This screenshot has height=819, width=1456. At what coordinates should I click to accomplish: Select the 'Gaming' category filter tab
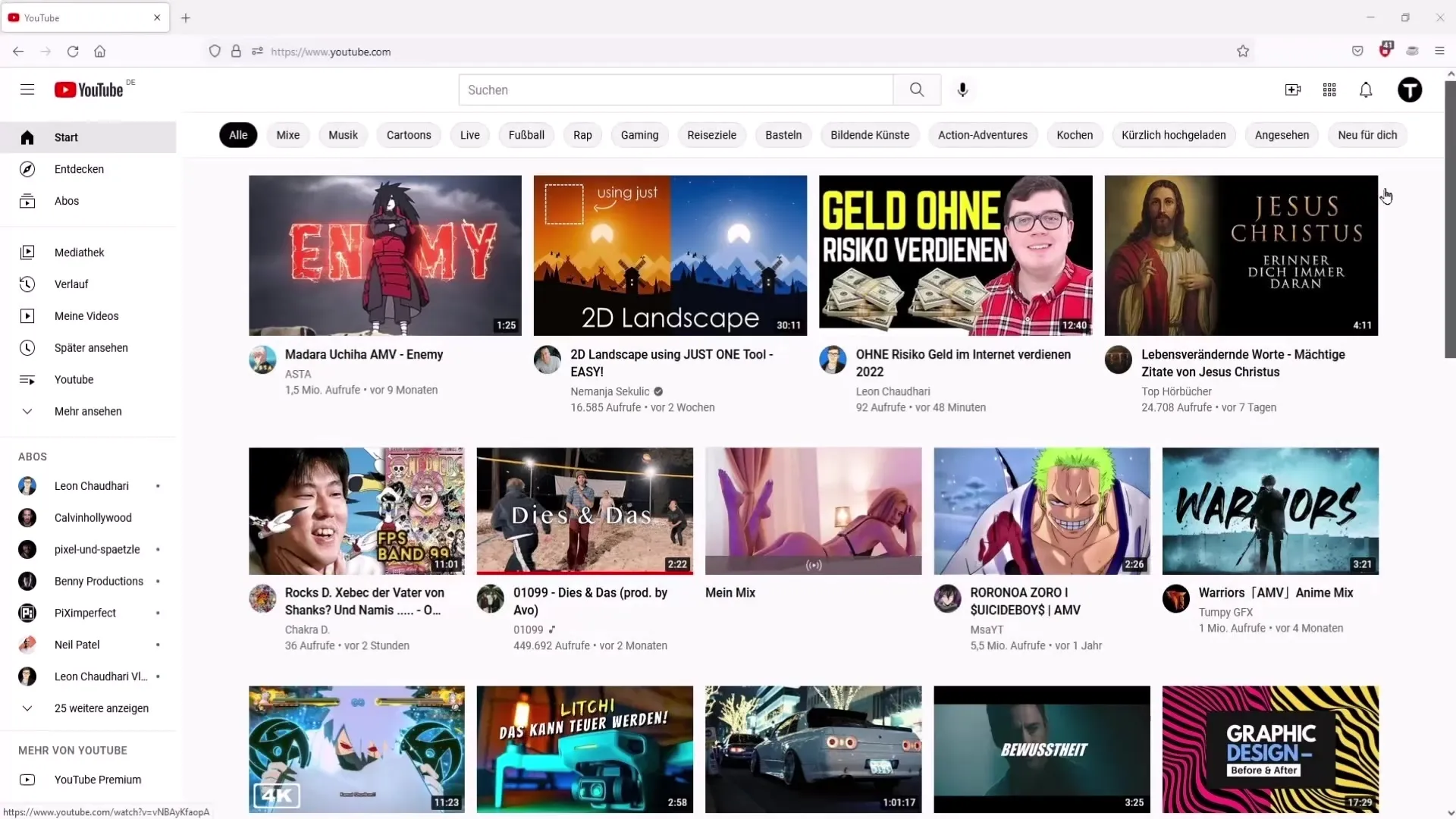pos(639,135)
